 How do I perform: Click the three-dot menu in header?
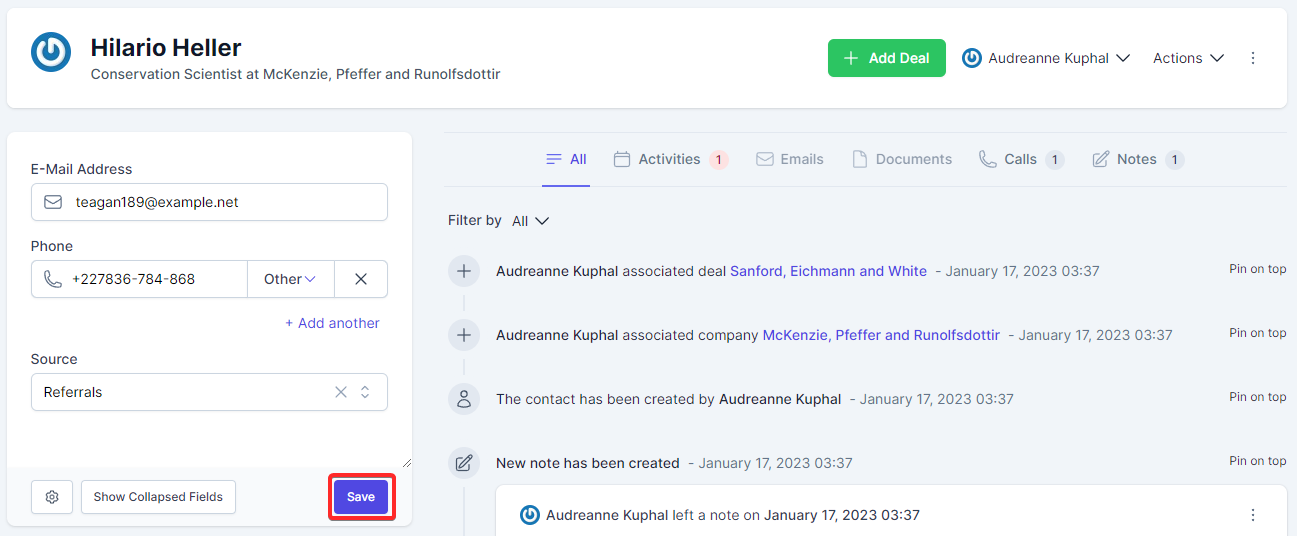tap(1253, 58)
